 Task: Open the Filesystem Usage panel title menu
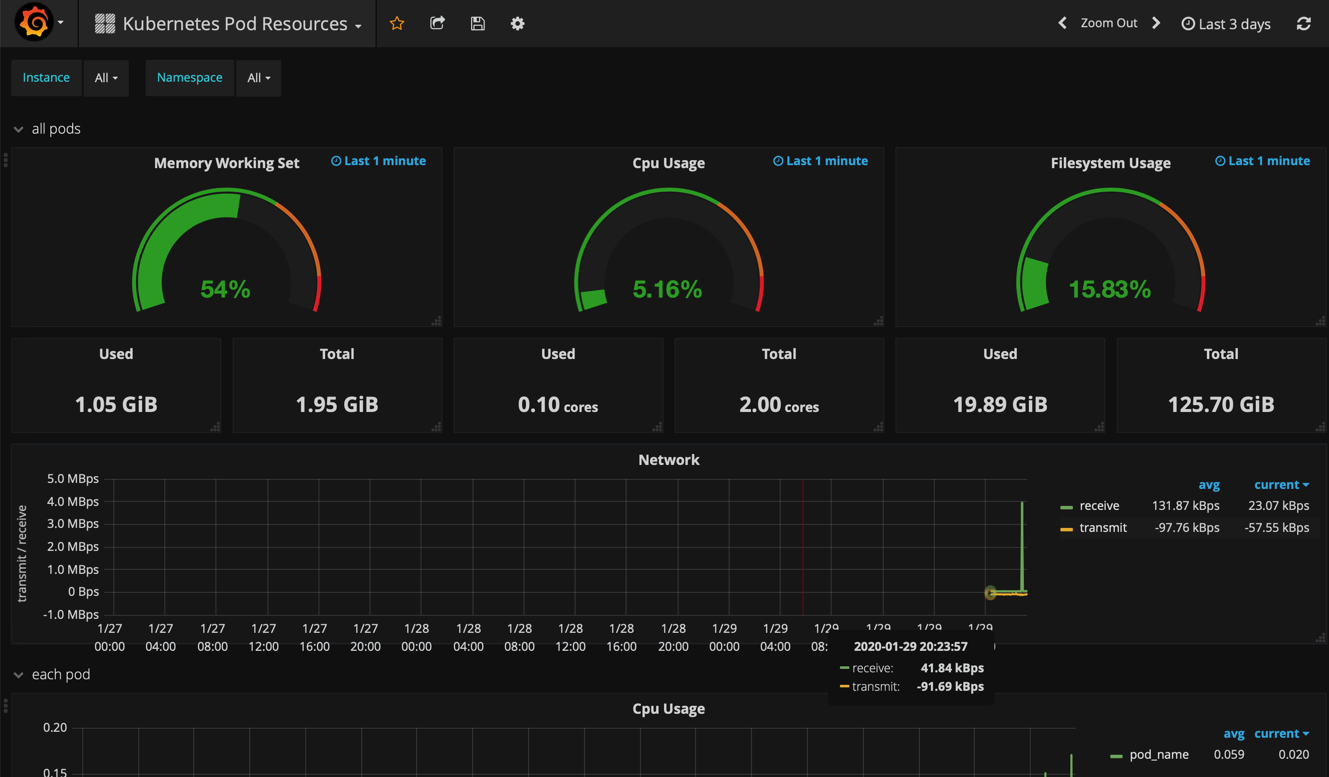[1111, 163]
